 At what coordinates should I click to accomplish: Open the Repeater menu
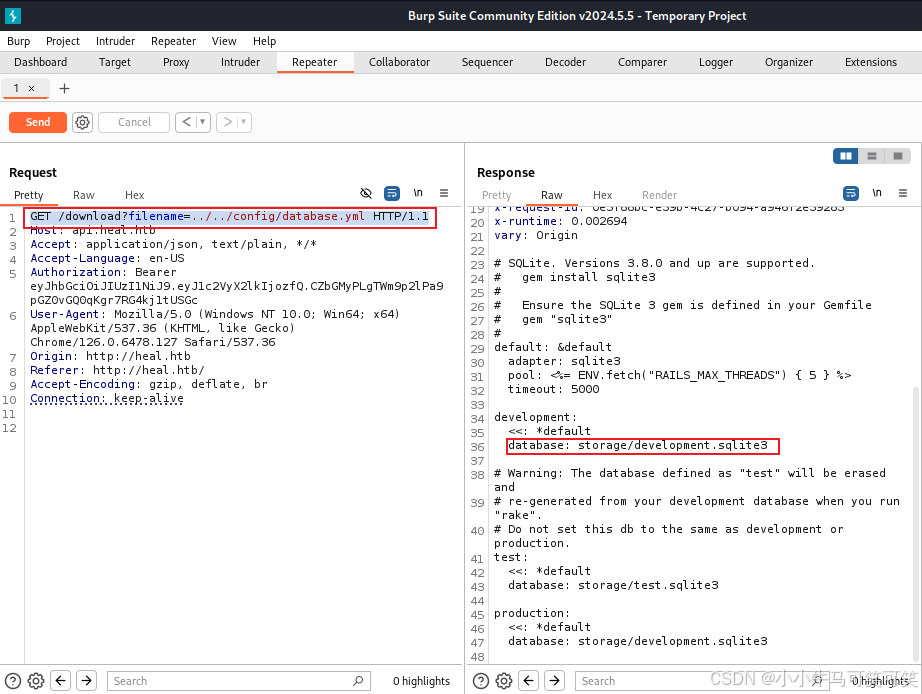pyautogui.click(x=173, y=41)
